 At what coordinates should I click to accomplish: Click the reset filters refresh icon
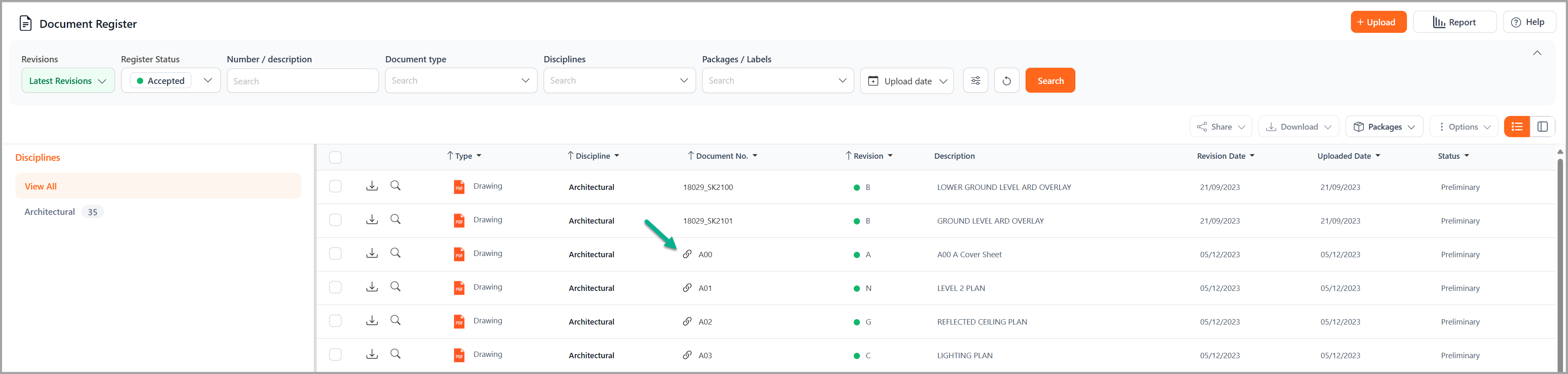1006,80
